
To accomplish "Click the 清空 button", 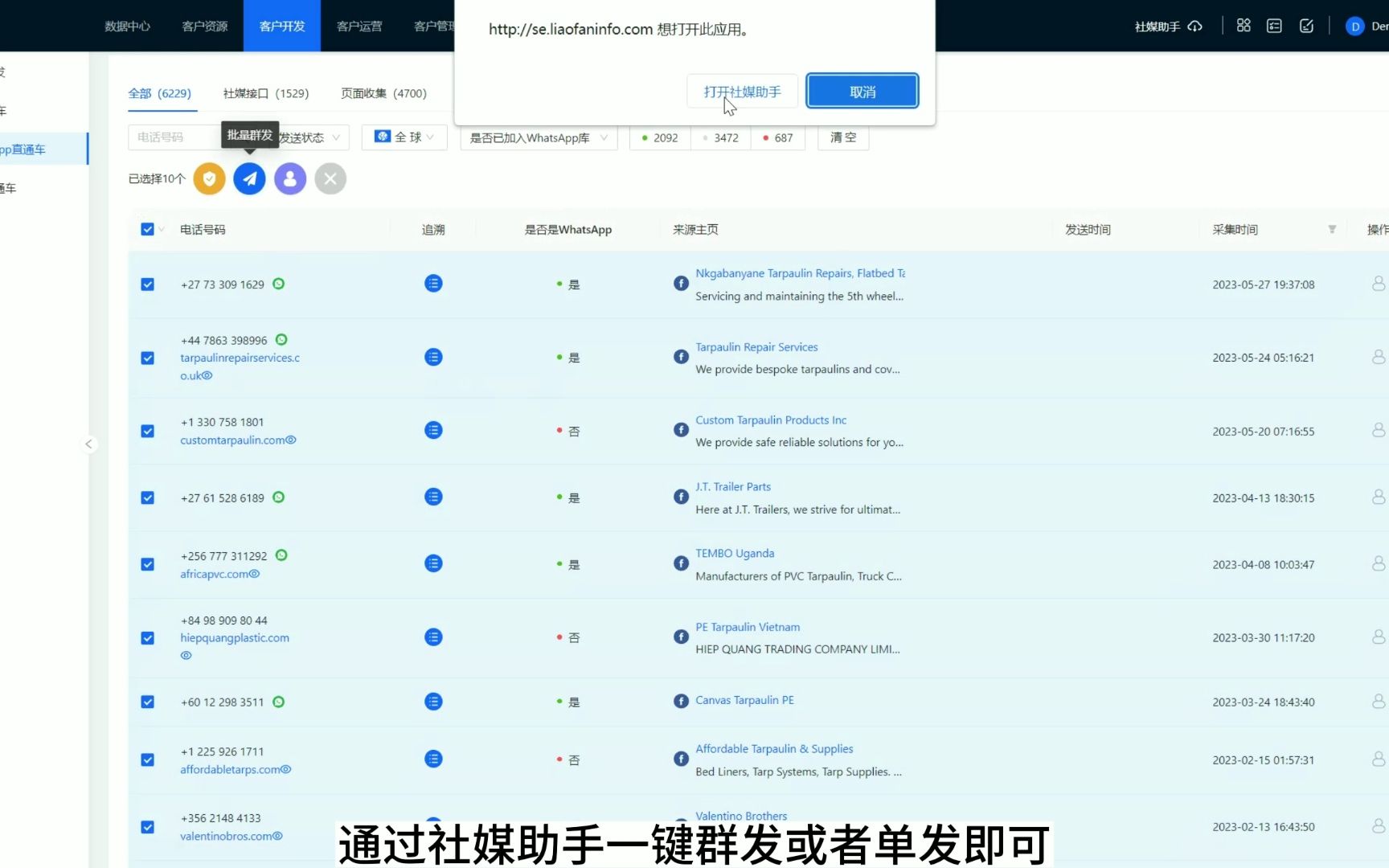I will 843,137.
